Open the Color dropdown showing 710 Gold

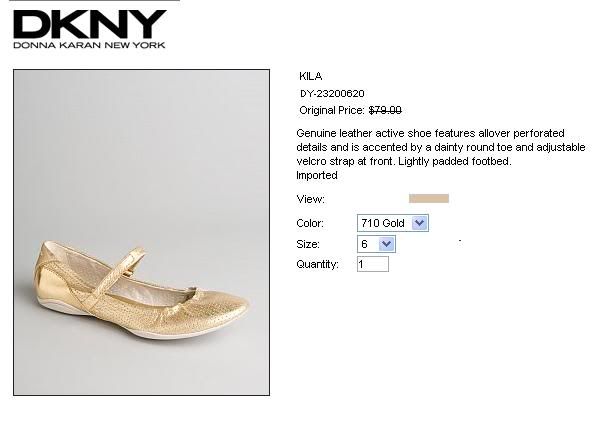coord(393,223)
